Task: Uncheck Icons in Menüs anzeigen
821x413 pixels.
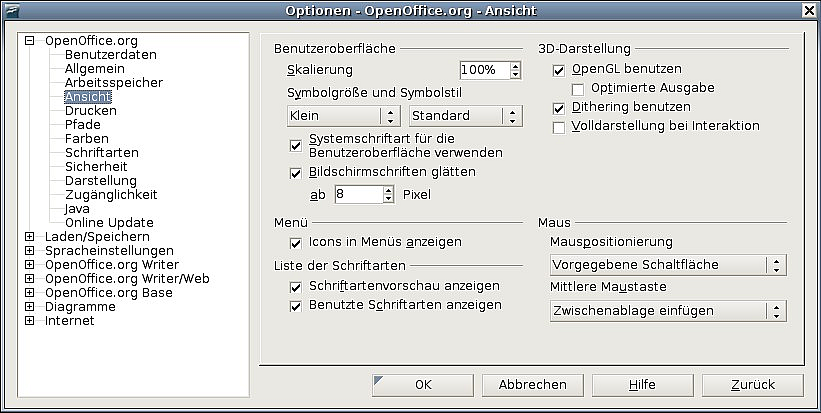Action: tap(296, 243)
